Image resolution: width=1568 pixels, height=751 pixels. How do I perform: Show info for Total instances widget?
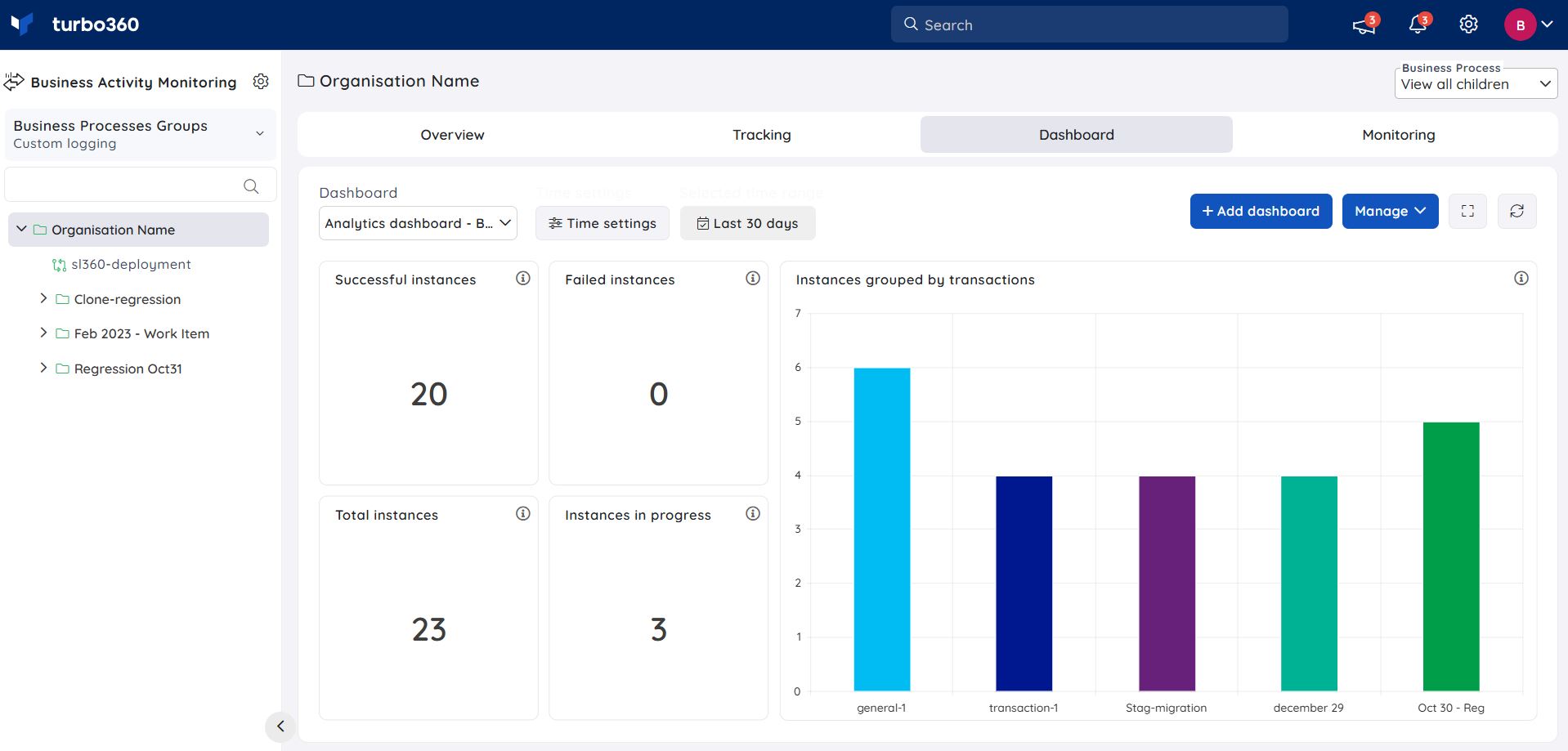click(x=523, y=514)
